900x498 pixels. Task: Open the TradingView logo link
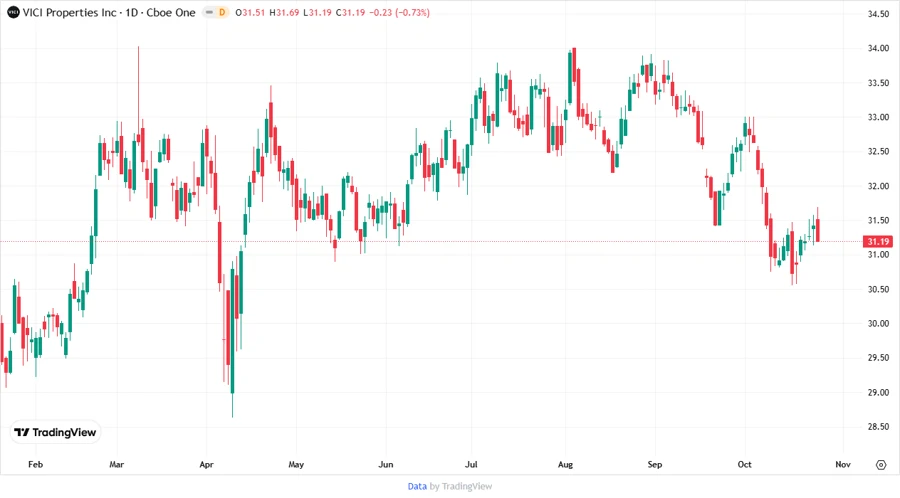[56, 433]
